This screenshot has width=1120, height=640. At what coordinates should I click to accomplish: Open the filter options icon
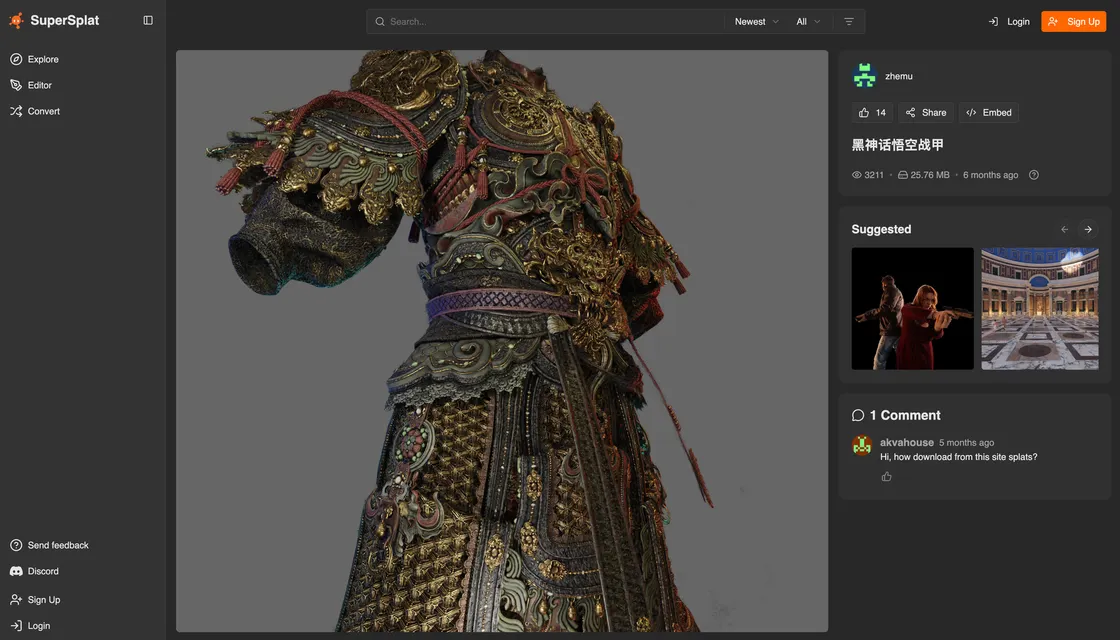tap(849, 21)
